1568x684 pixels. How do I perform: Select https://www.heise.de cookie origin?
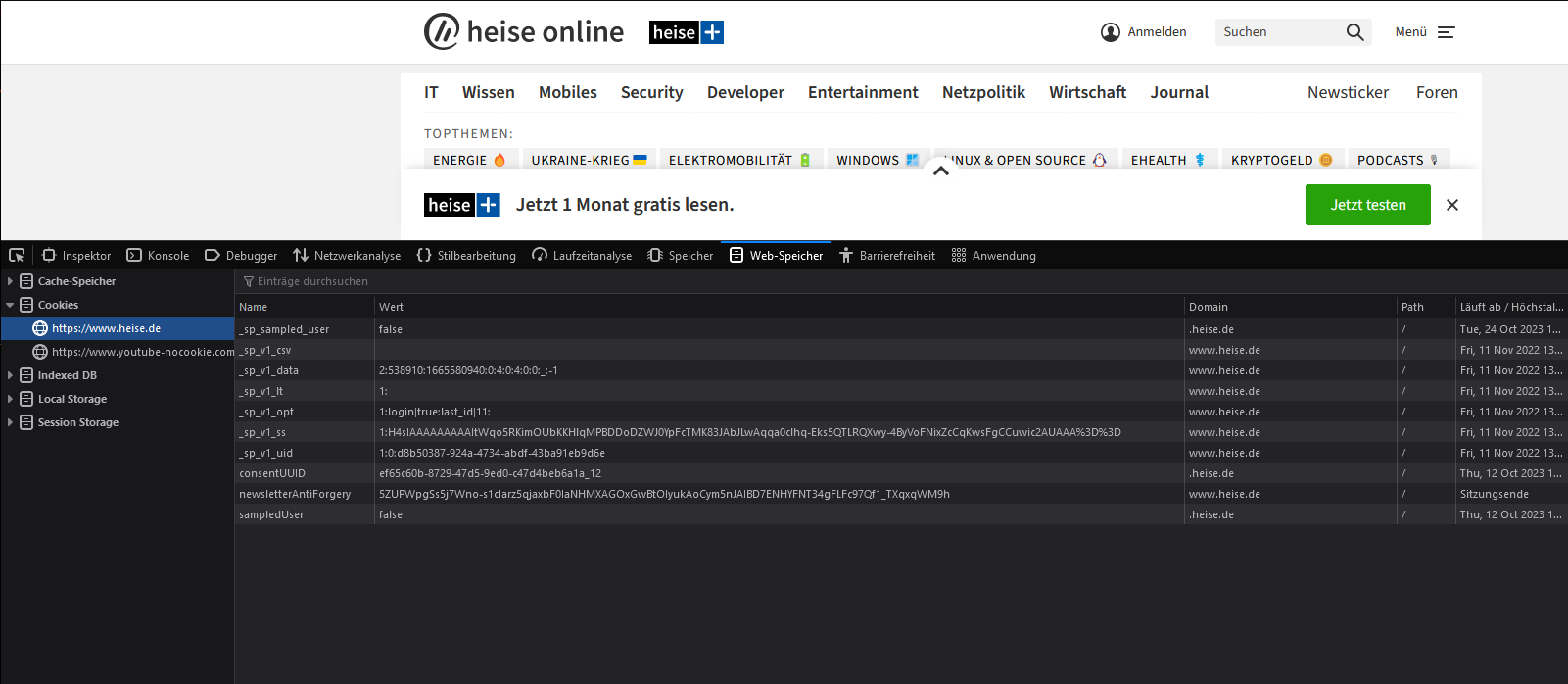[118, 328]
